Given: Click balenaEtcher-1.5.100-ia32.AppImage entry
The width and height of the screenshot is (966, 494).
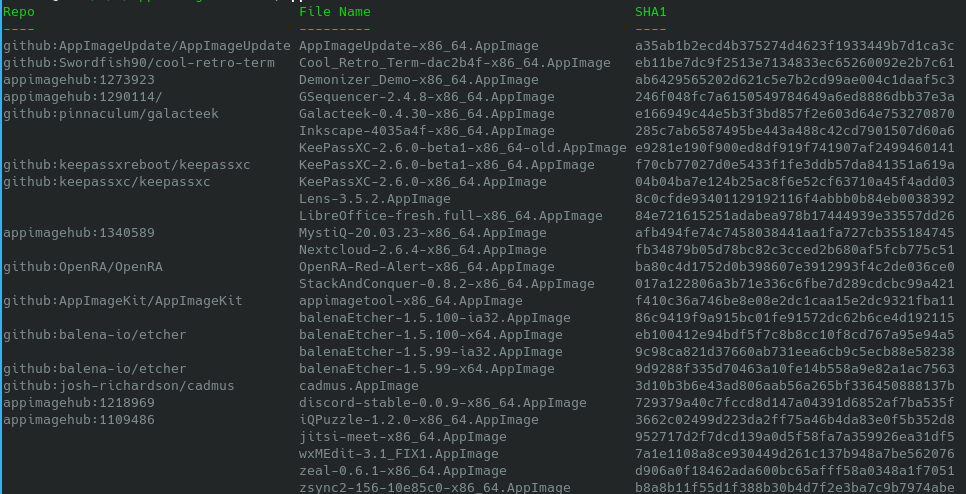Looking at the screenshot, I should point(435,318).
